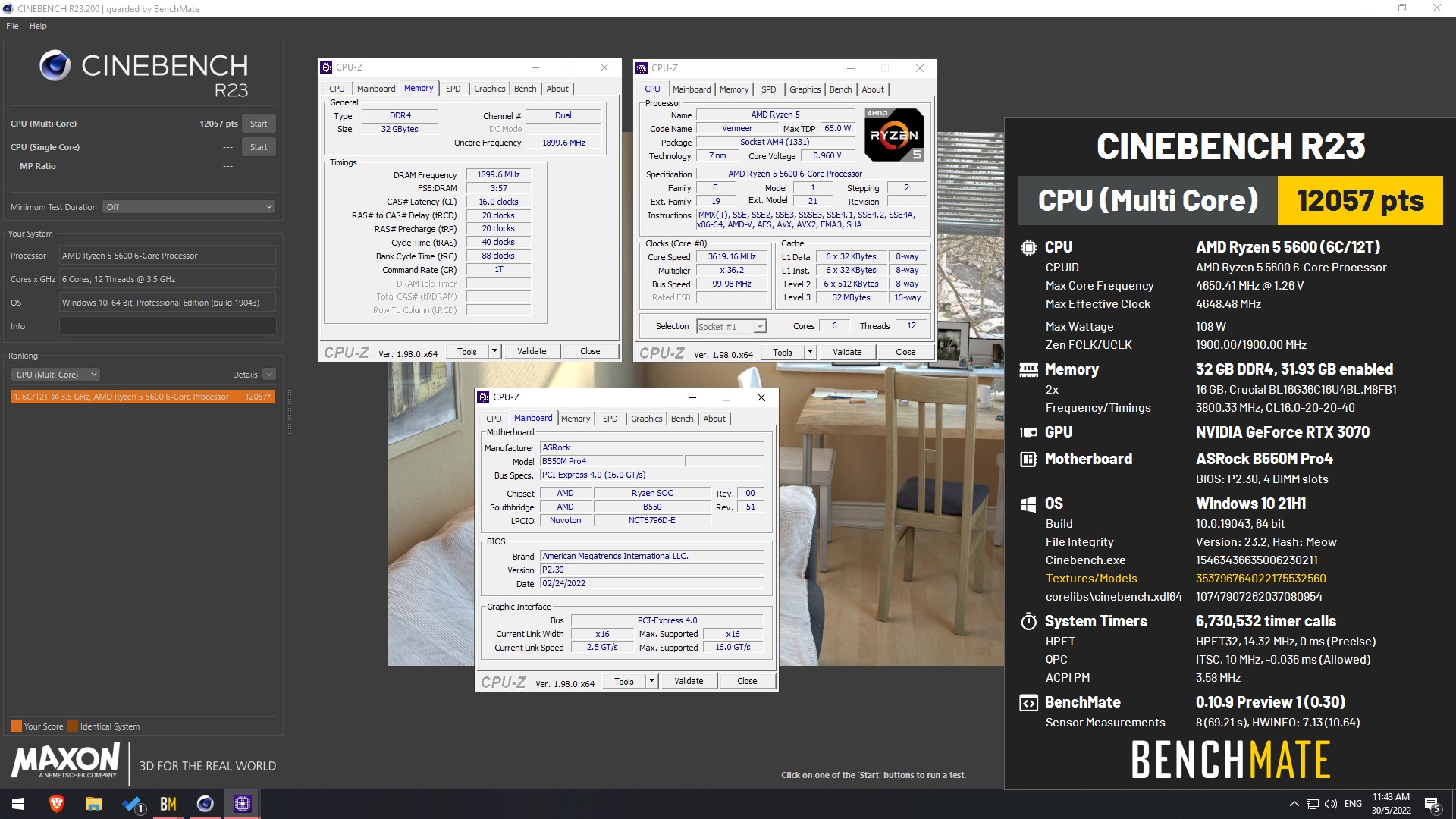
Task: Click BenchMate code icon in results panel
Action: tap(1028, 702)
